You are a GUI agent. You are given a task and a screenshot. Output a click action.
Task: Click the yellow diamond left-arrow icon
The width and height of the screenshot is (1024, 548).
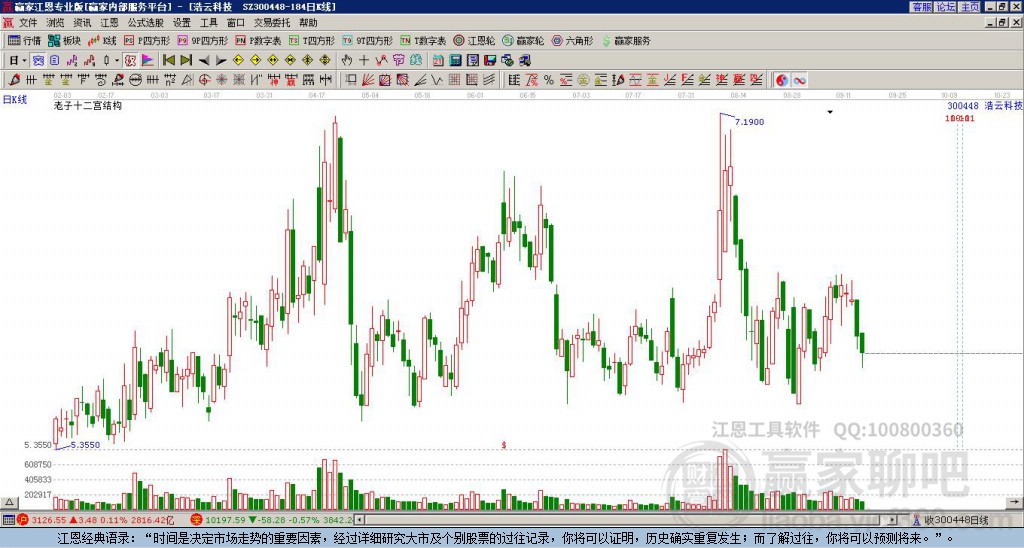tap(238, 60)
